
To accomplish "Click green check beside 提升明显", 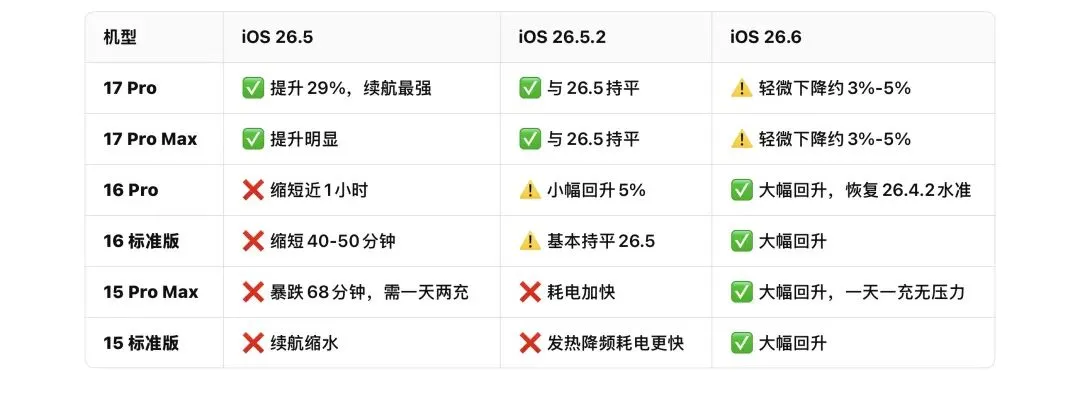I will (253, 139).
